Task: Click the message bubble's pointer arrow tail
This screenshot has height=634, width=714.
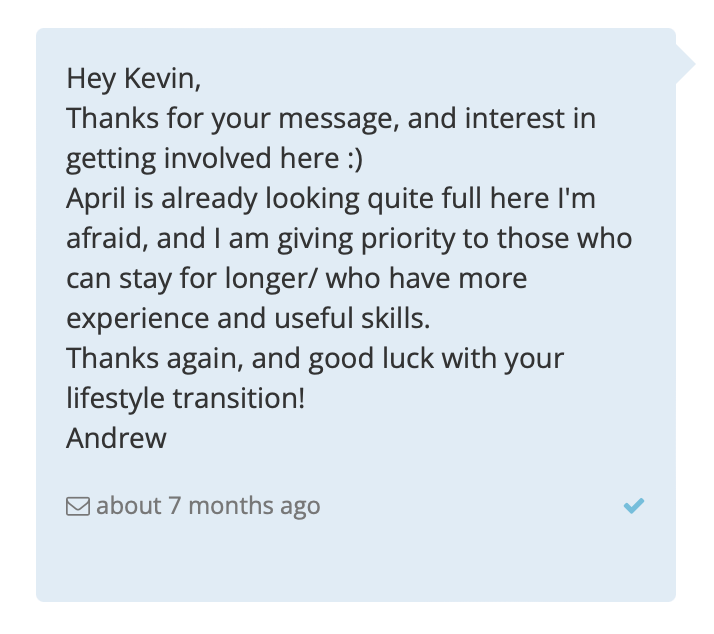Action: [x=685, y=64]
